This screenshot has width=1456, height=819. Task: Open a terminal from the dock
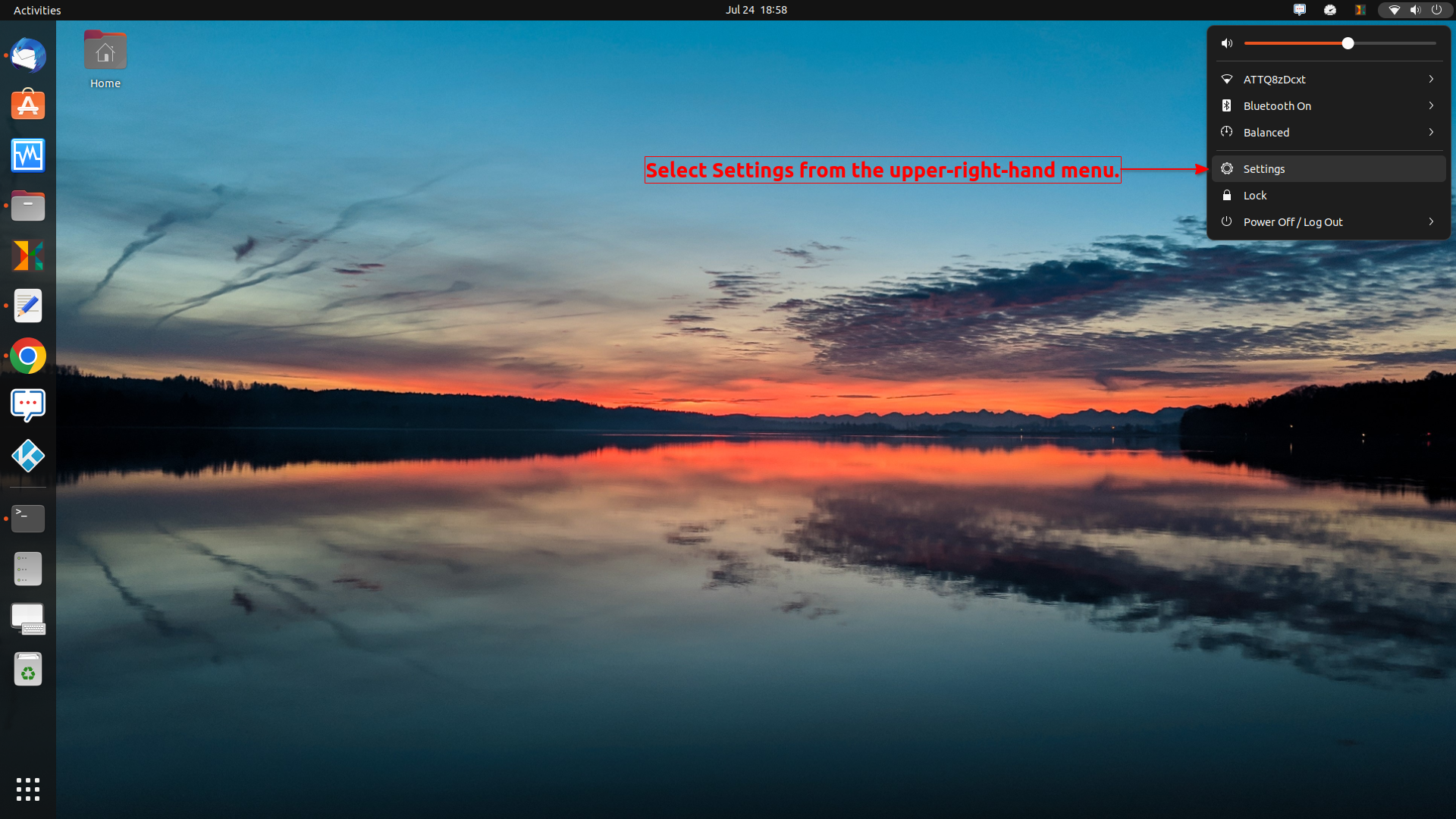coord(28,519)
